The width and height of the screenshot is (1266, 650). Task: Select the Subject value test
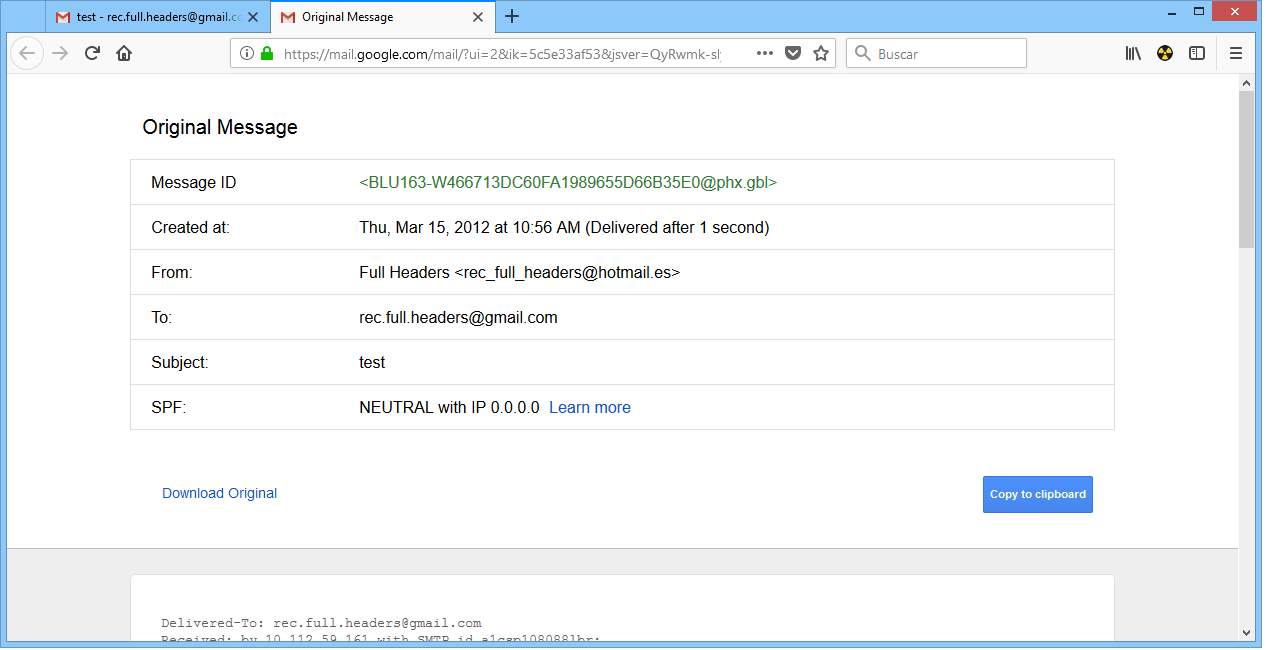372,363
